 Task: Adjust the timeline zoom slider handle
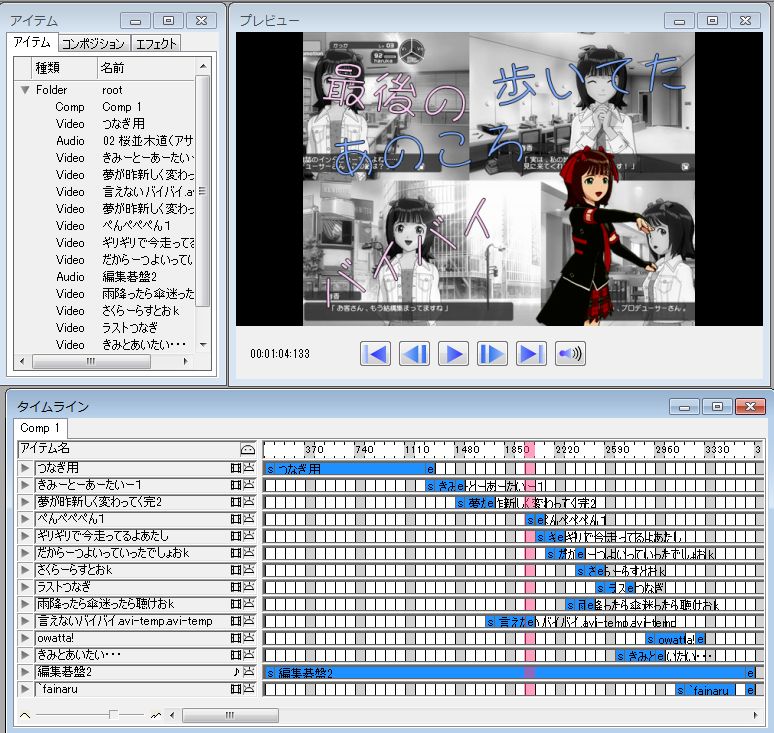[113, 715]
